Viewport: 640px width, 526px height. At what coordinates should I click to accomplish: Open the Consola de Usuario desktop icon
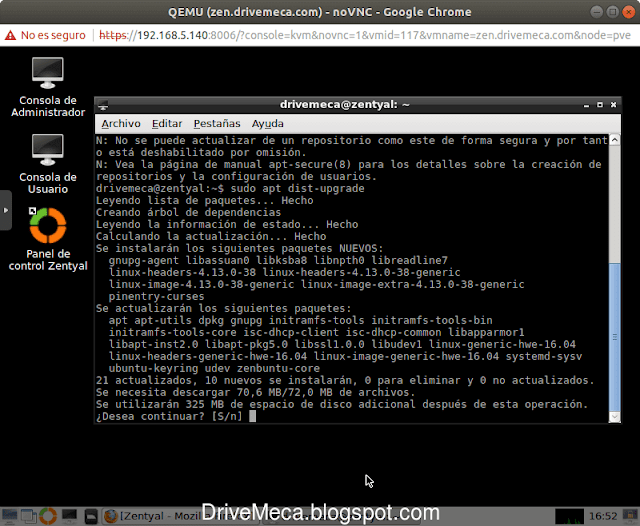(x=48, y=163)
